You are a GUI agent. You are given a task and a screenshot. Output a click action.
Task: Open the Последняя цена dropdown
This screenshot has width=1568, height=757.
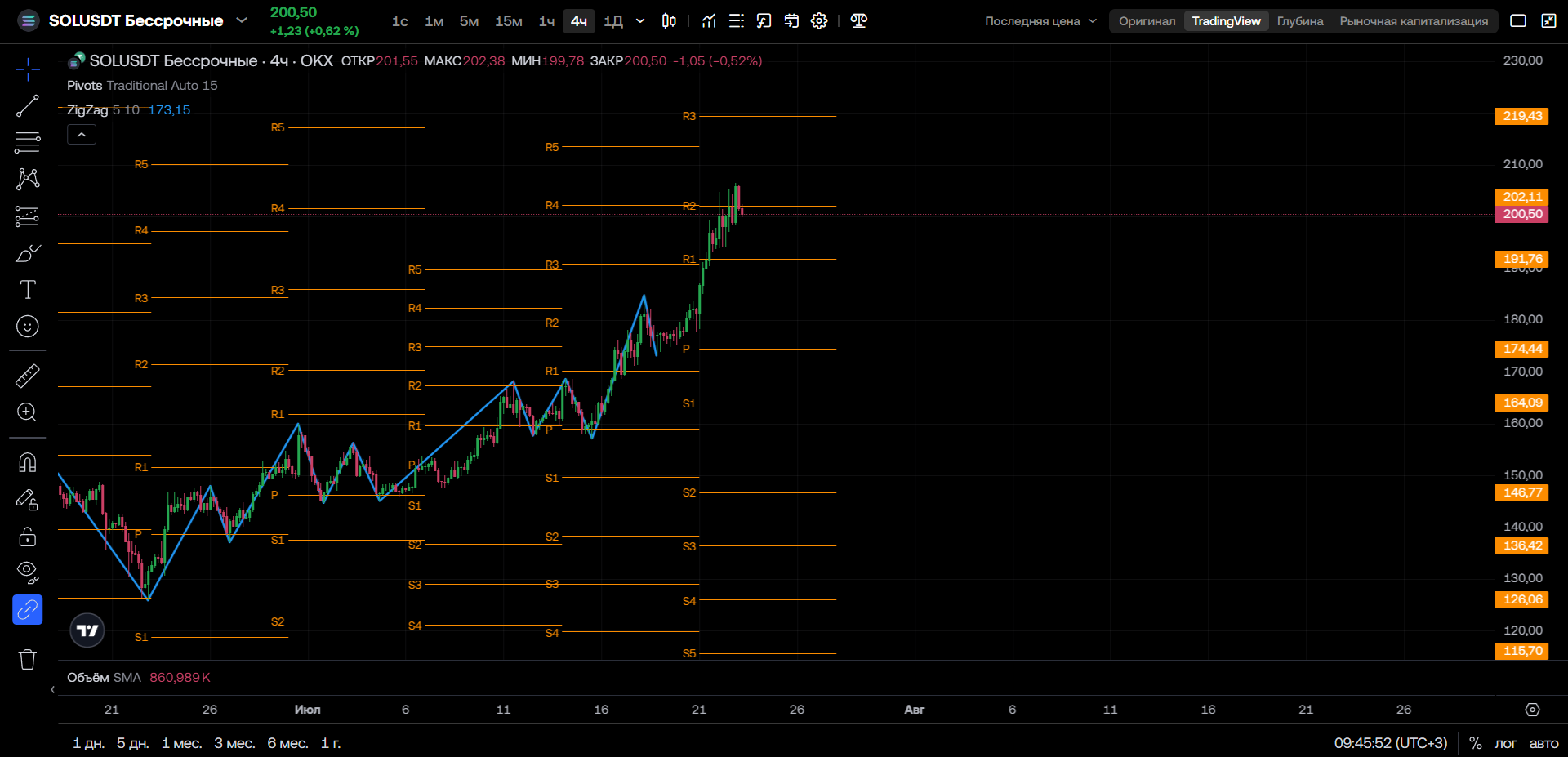pyautogui.click(x=1040, y=21)
